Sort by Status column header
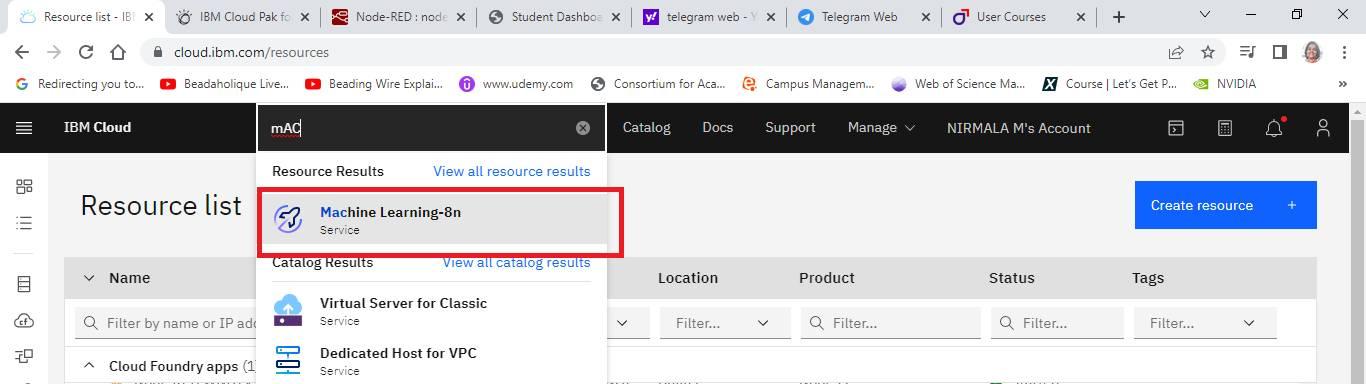 [1012, 278]
